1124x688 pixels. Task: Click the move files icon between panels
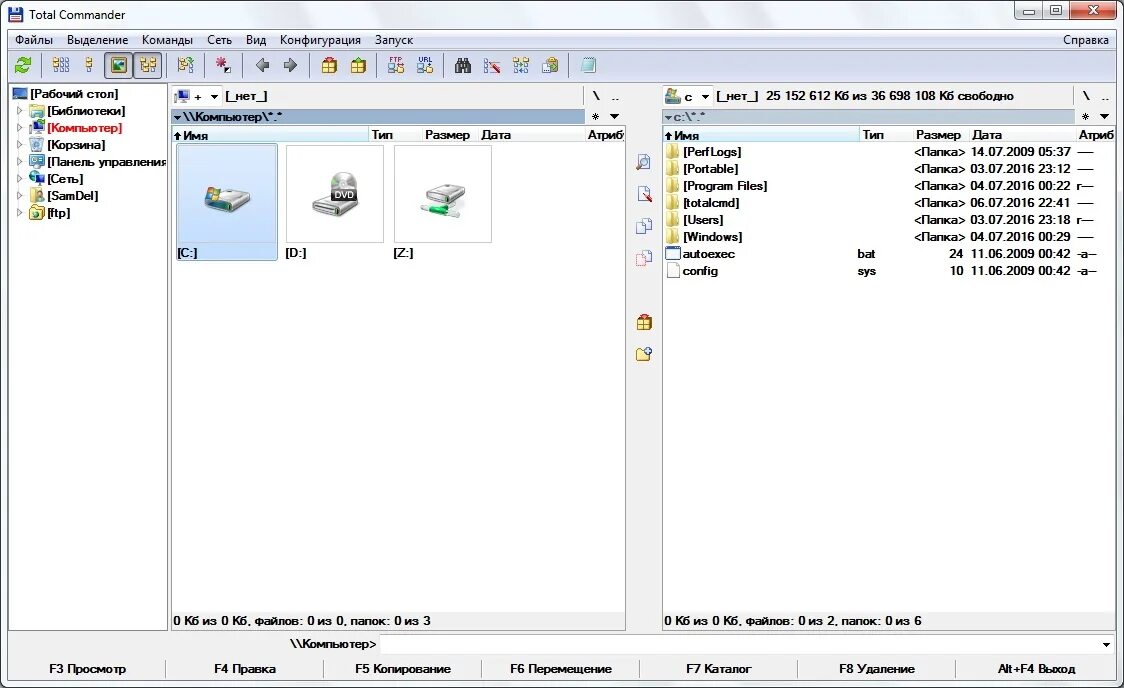644,257
